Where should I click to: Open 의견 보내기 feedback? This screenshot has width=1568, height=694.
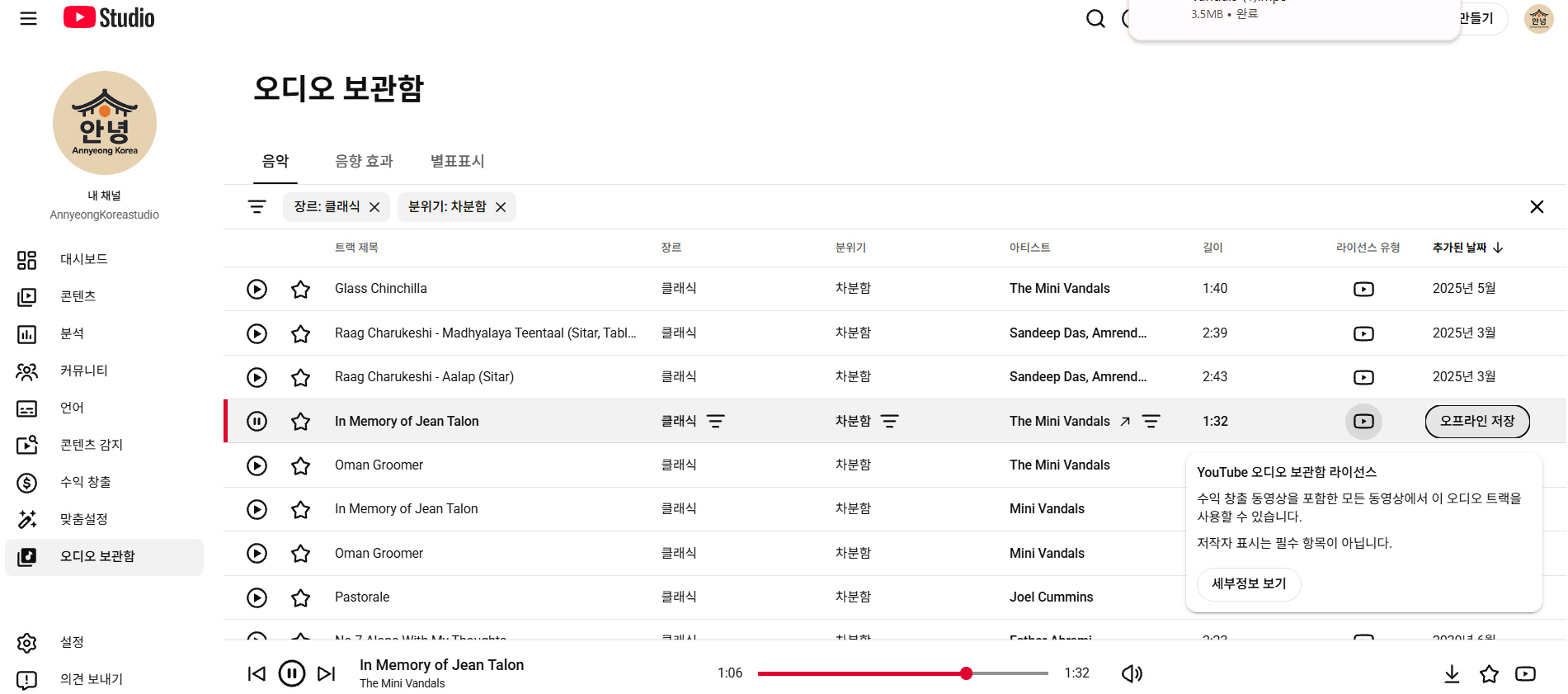(x=105, y=679)
